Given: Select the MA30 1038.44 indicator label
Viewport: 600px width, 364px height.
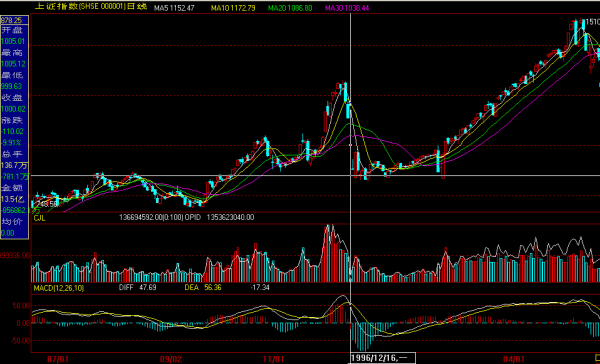Looking at the screenshot, I should [347, 8].
